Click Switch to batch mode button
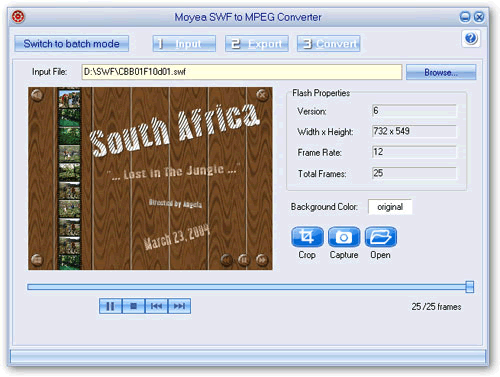 click(x=71, y=44)
